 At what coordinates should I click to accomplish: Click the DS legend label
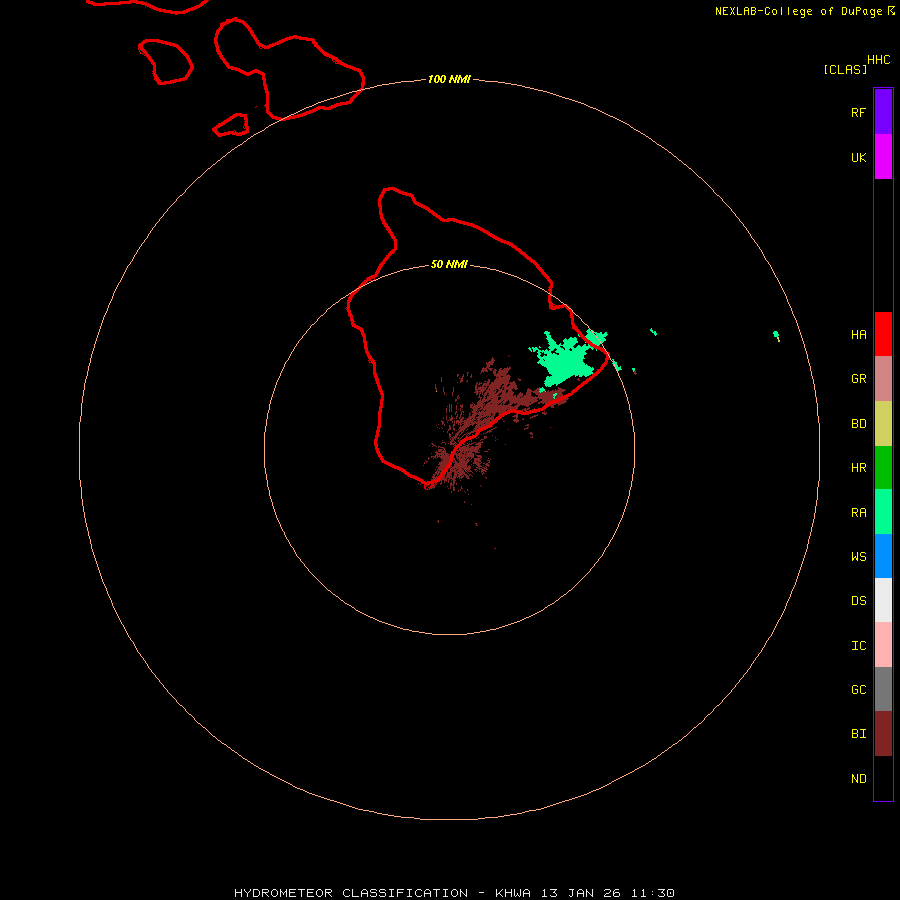pos(858,601)
